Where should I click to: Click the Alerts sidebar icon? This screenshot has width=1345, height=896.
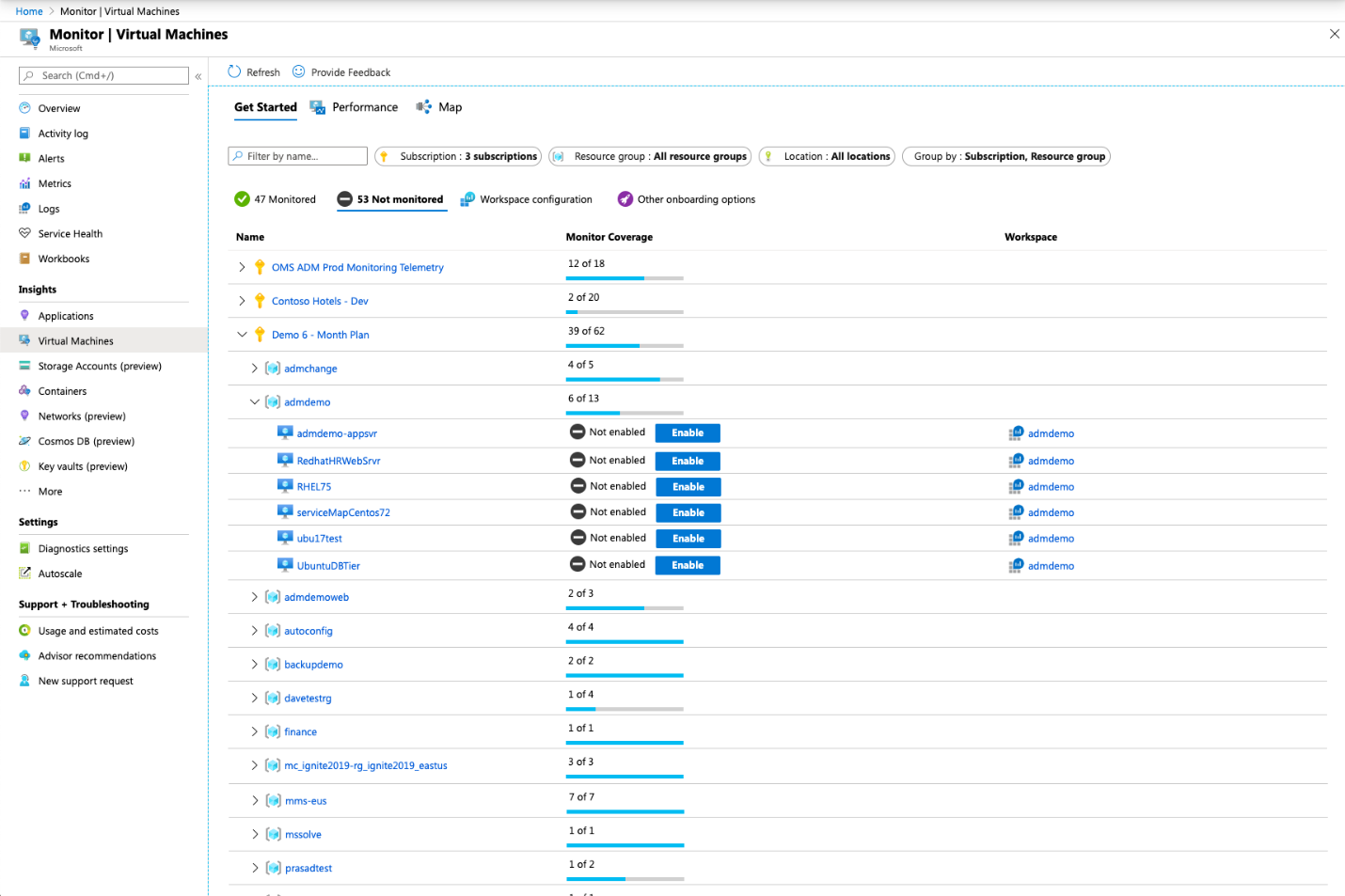tap(25, 158)
